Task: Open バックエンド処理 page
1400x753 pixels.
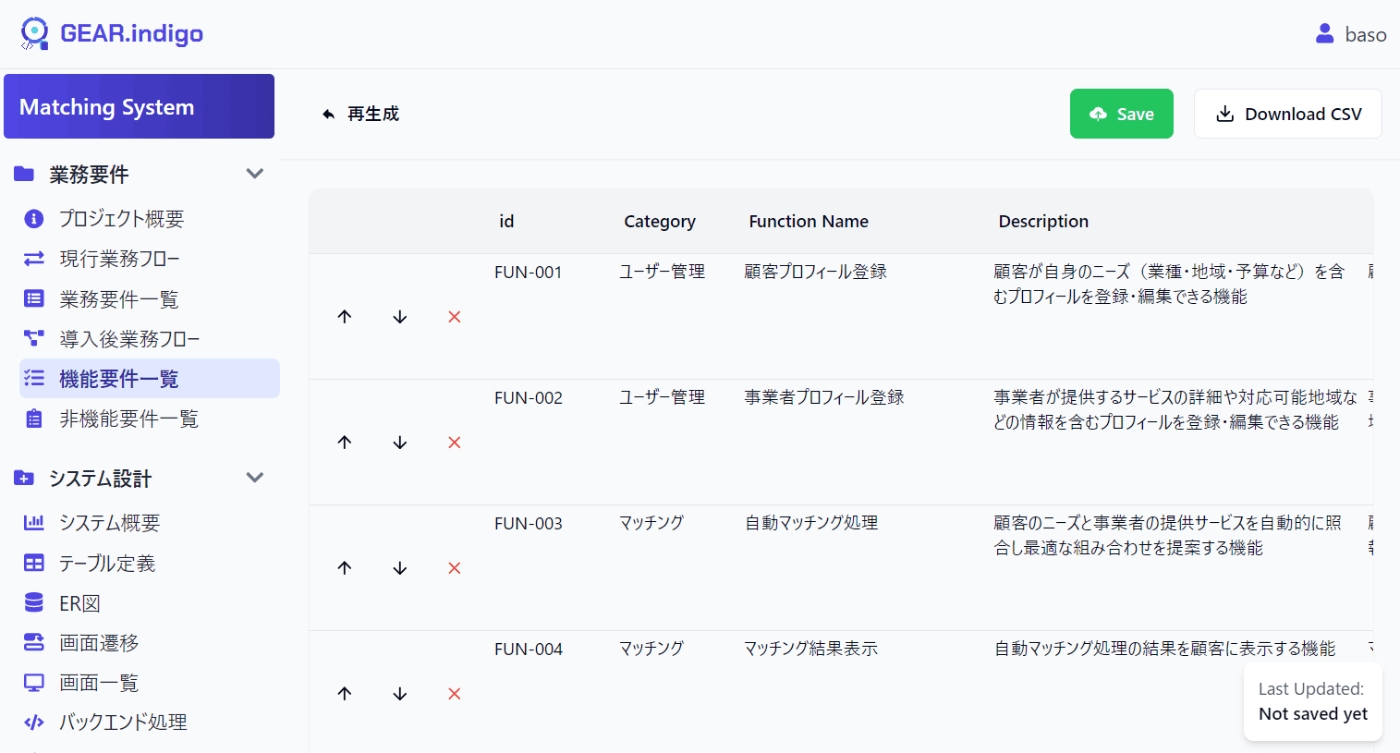Action: tap(123, 722)
